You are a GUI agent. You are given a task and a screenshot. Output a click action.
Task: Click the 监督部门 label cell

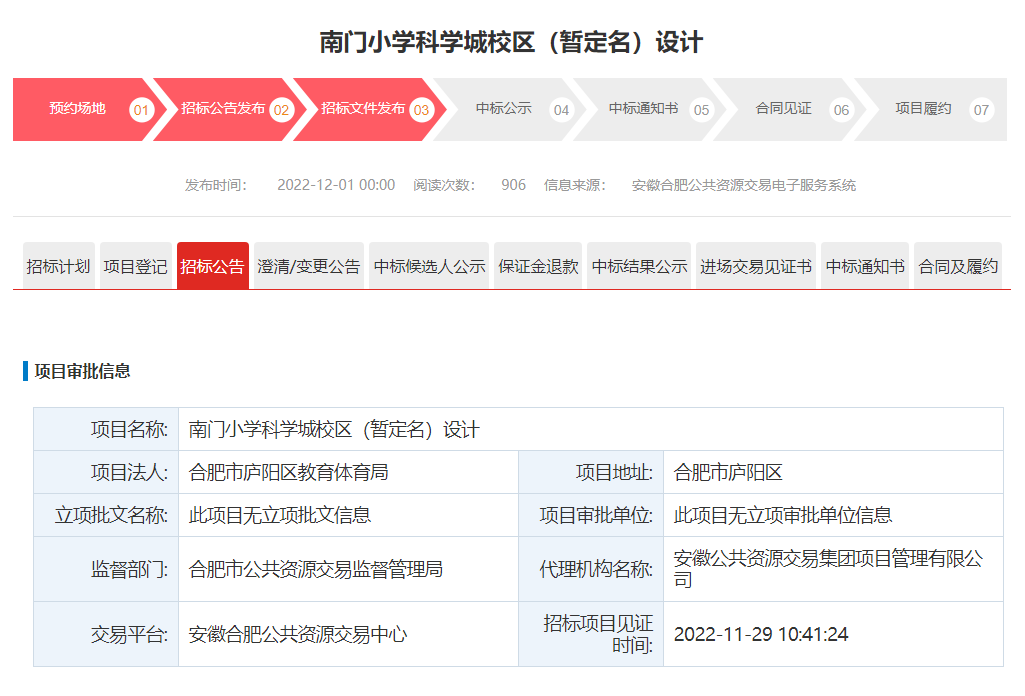click(106, 569)
